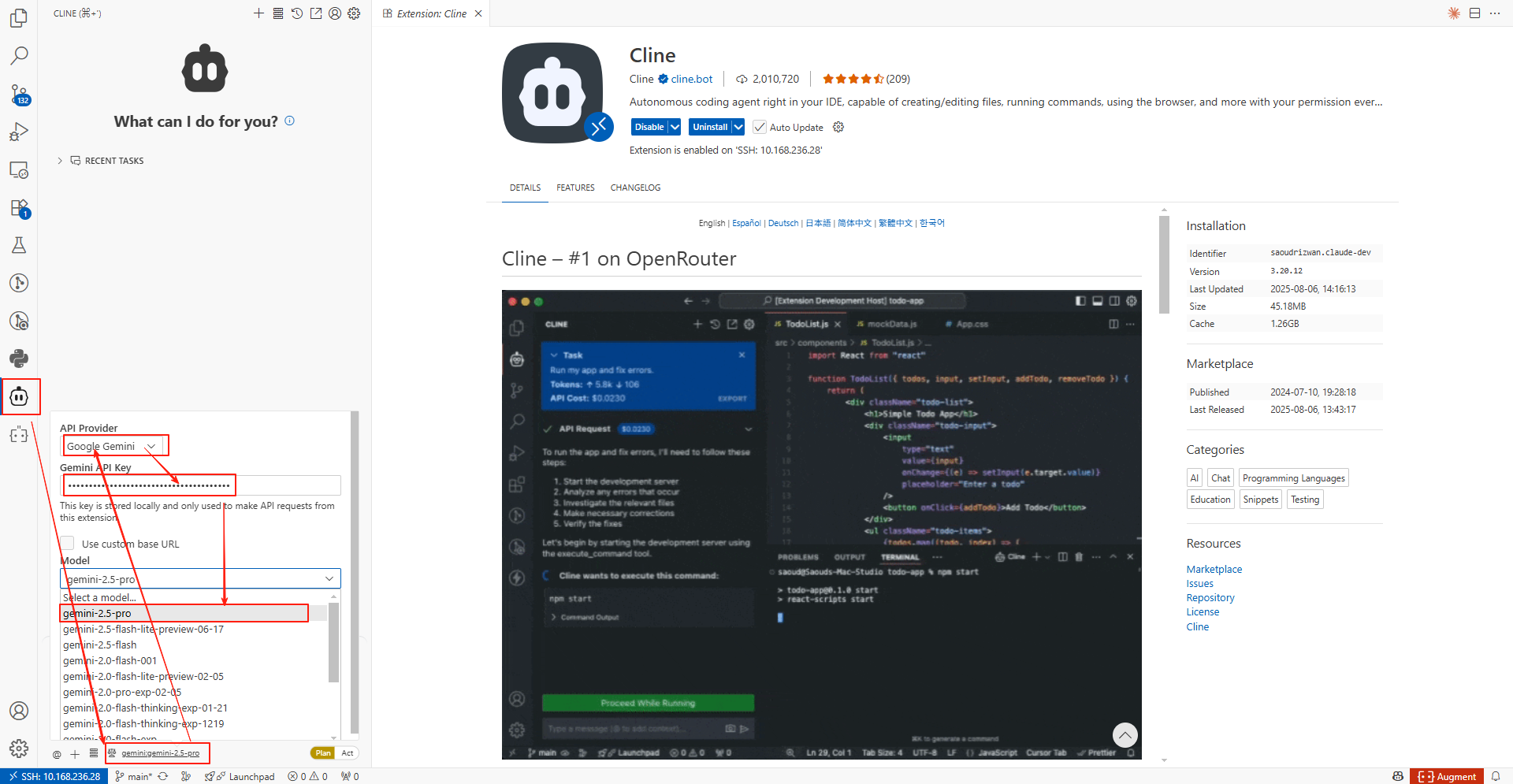Click the add files plus icon in Cline input bar
The width and height of the screenshot is (1513, 784).
(x=75, y=754)
